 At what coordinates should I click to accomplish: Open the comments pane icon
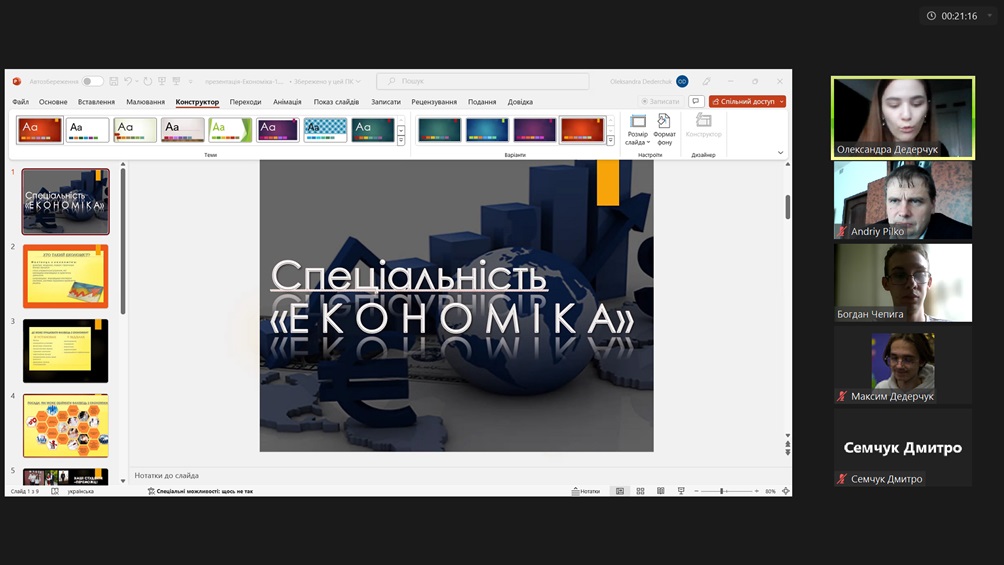click(x=696, y=101)
